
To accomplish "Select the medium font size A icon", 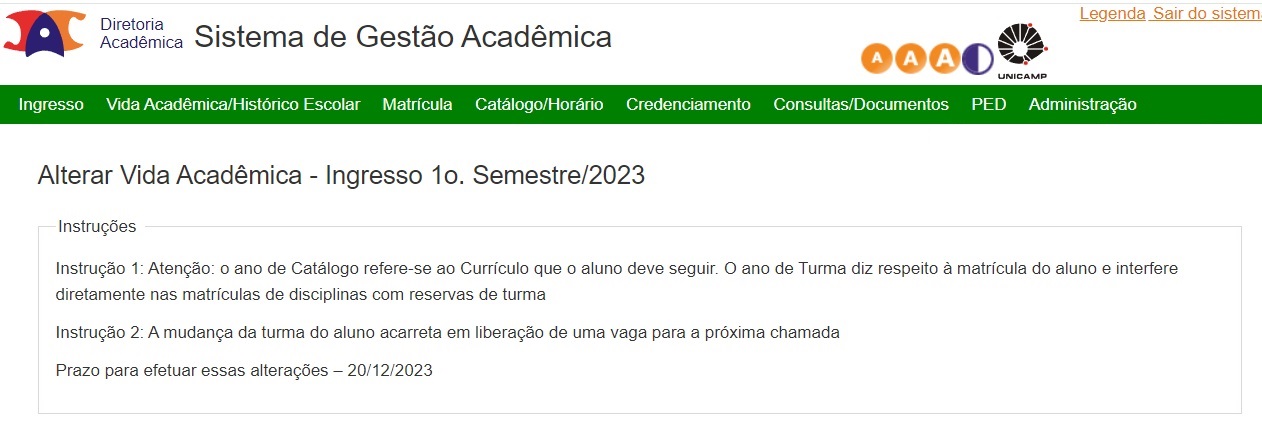I will click(911, 59).
